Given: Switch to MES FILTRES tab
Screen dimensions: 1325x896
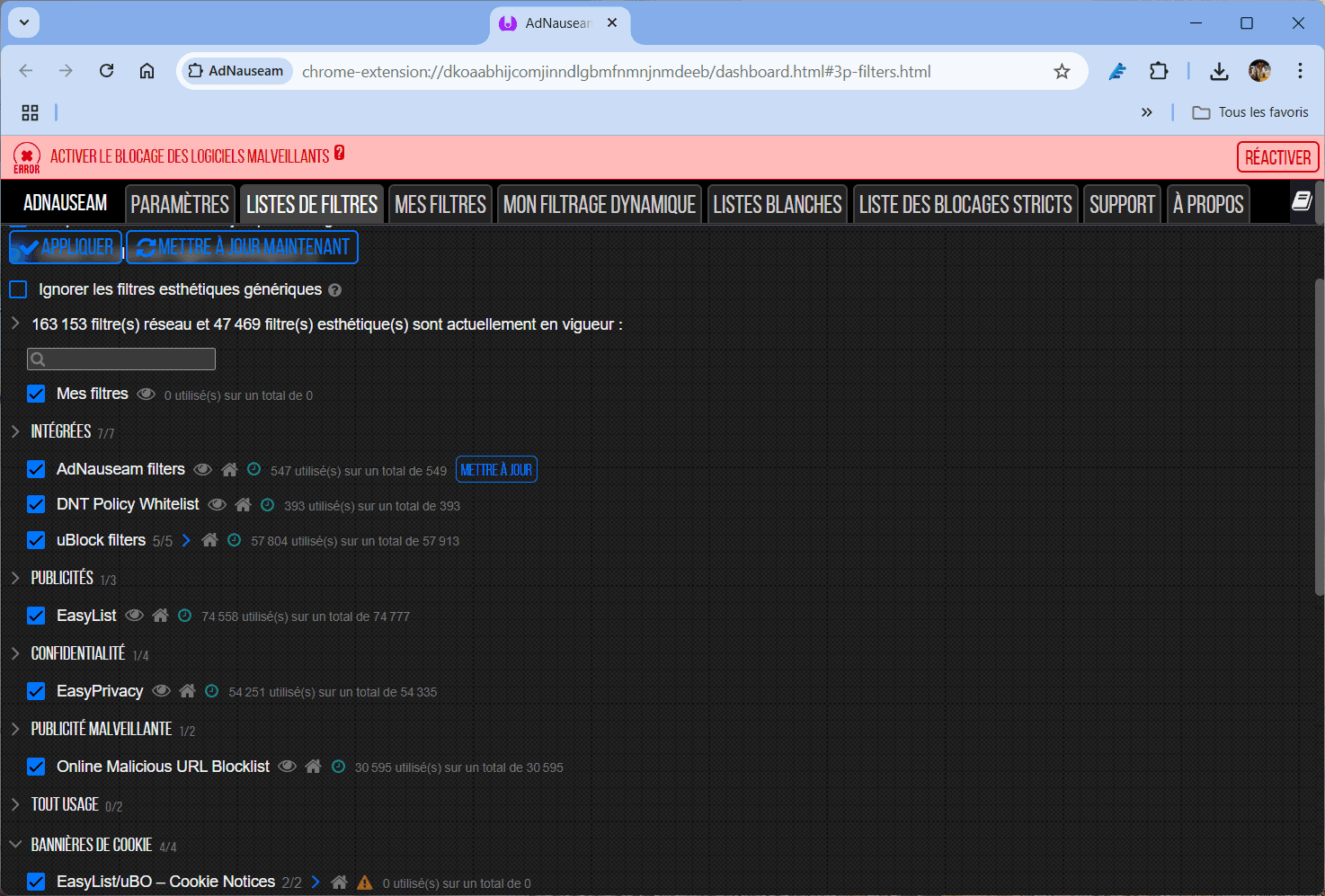Looking at the screenshot, I should tap(440, 205).
